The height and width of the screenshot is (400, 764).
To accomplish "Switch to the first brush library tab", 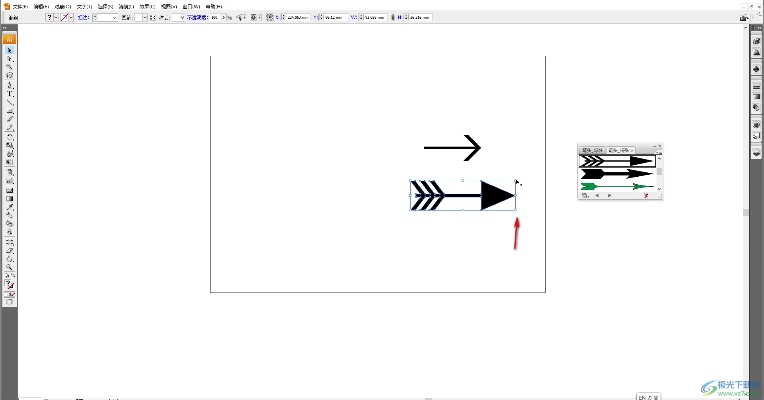I will pos(592,150).
